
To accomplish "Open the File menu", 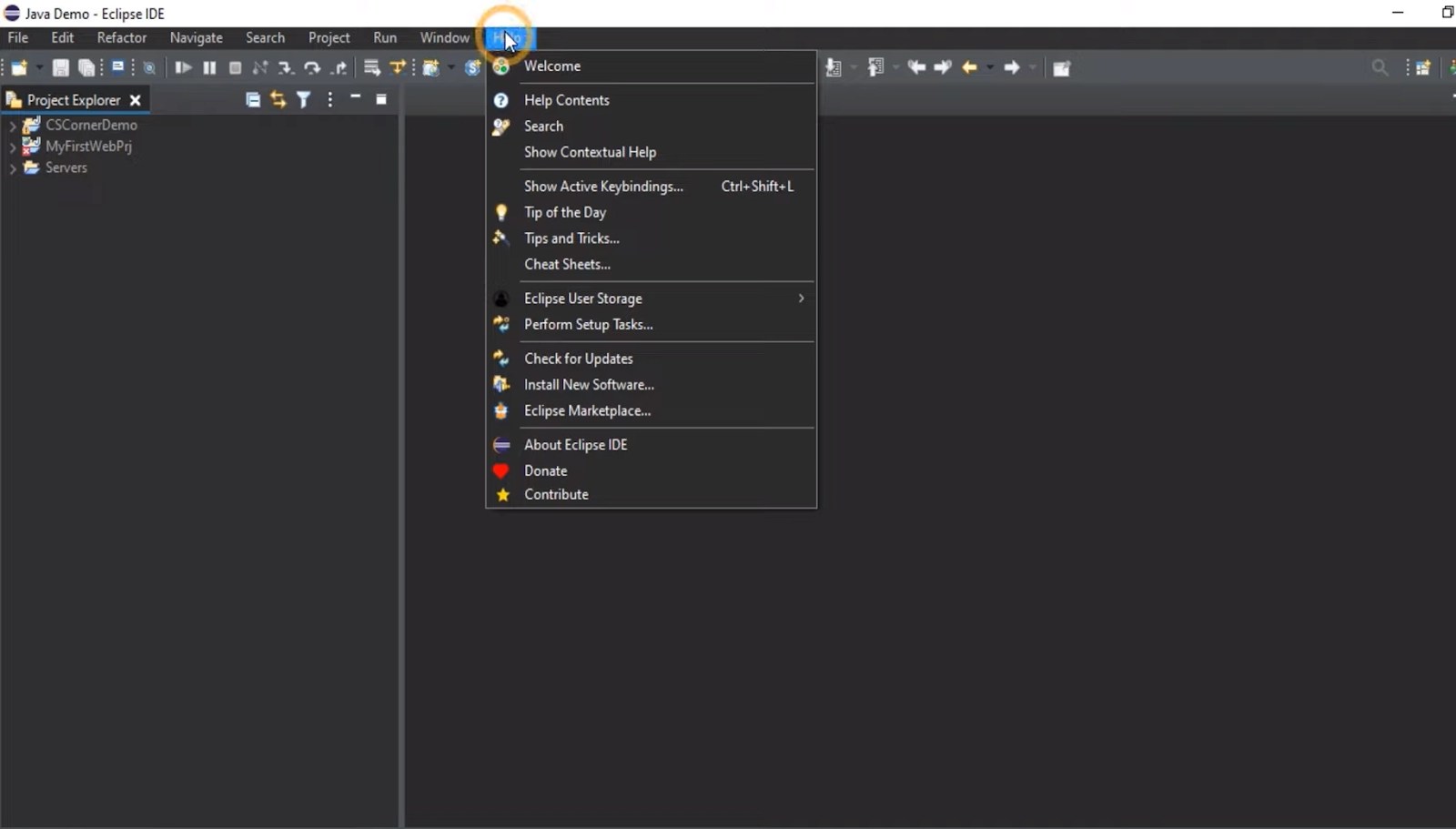I will [x=18, y=38].
